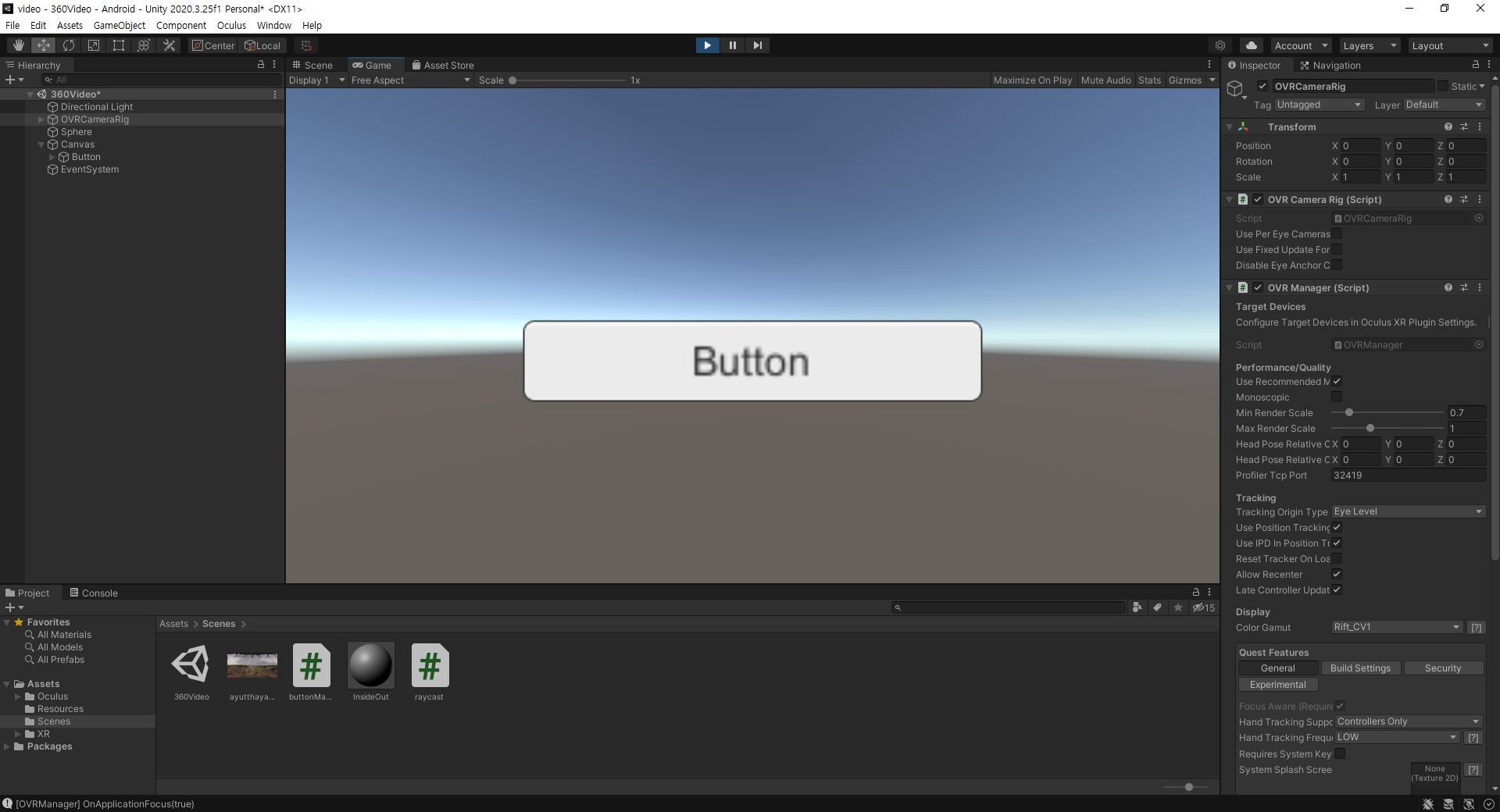Select the Rect tool
This screenshot has height=812, width=1500.
pos(119,45)
